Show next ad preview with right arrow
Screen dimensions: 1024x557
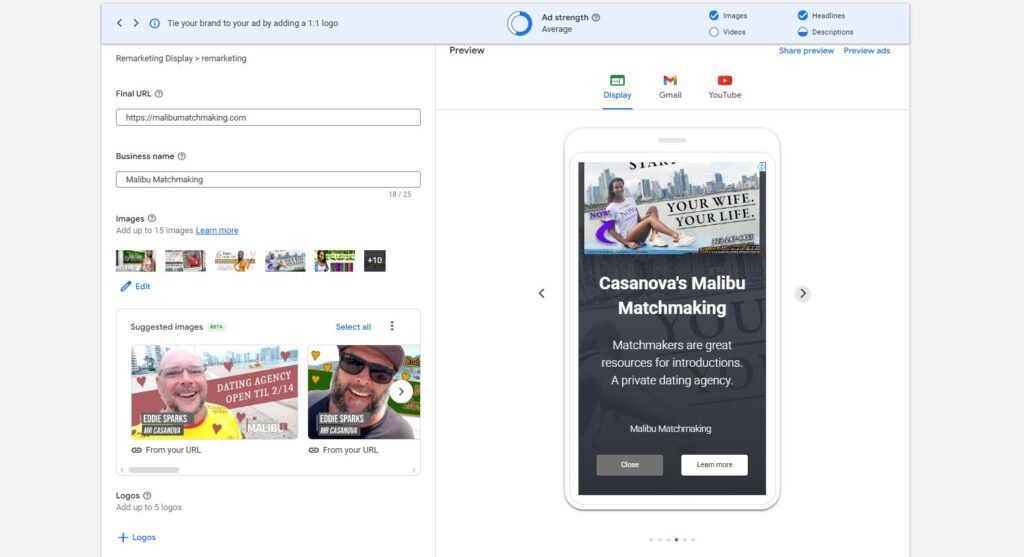coord(803,294)
